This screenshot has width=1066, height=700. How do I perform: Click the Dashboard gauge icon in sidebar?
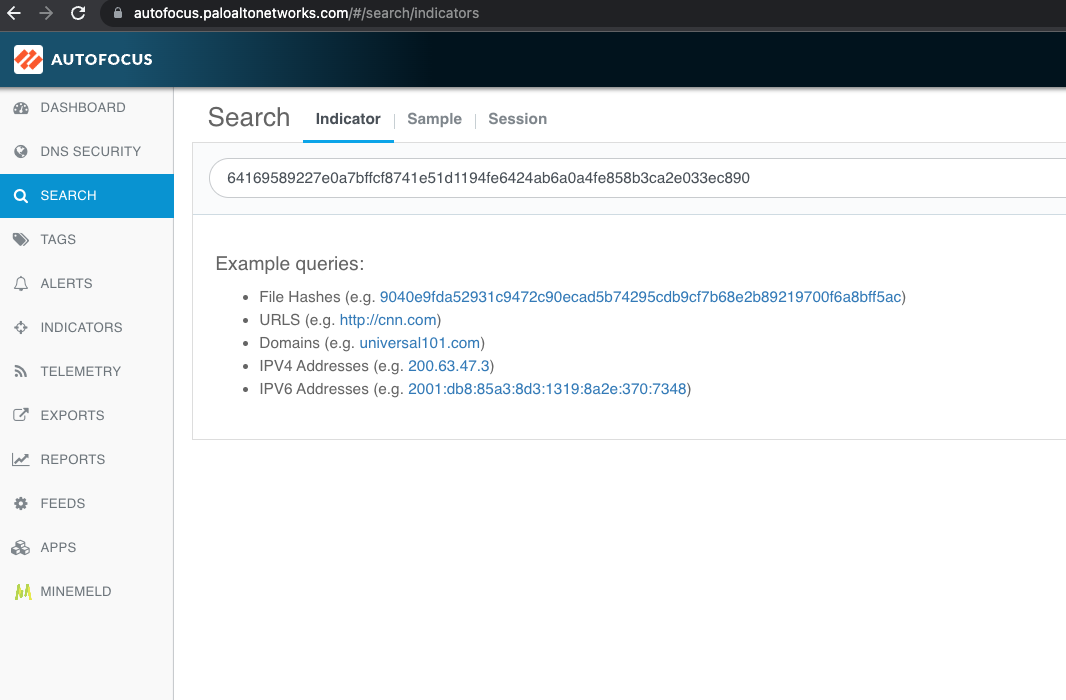click(x=20, y=108)
